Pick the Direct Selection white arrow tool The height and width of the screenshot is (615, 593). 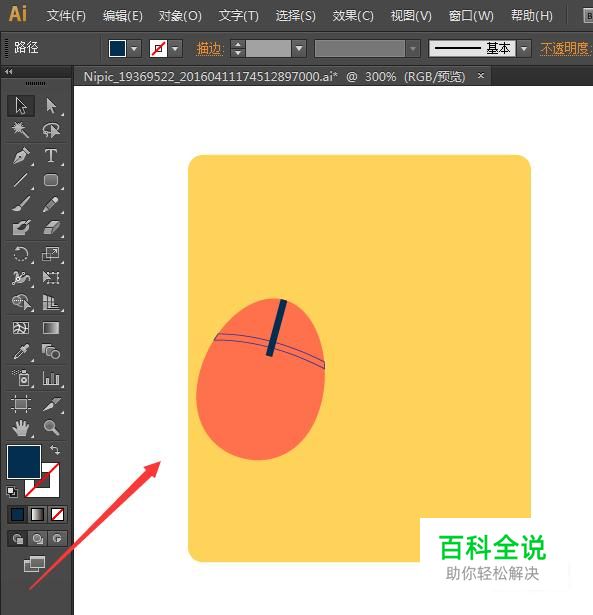click(51, 106)
